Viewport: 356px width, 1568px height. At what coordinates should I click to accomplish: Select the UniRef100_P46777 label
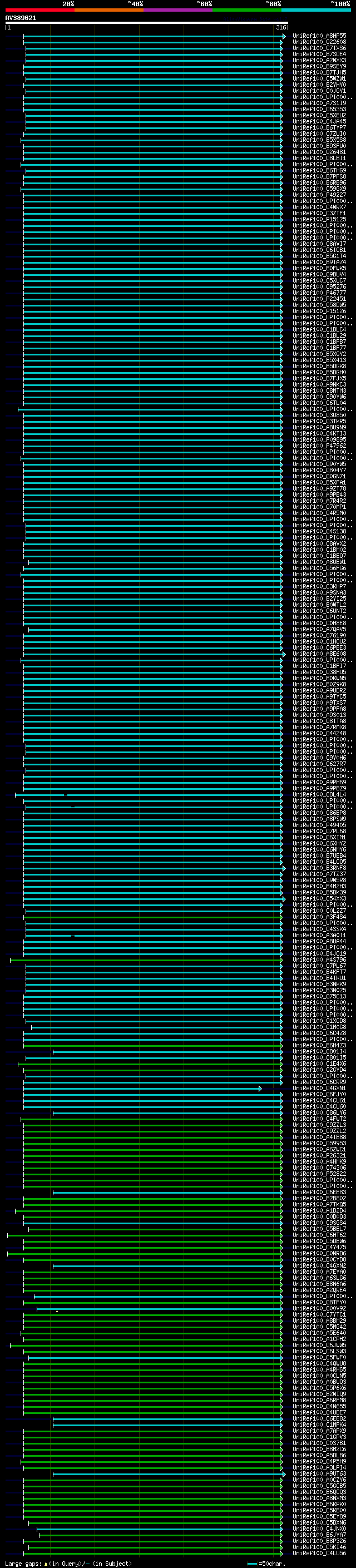click(x=319, y=293)
